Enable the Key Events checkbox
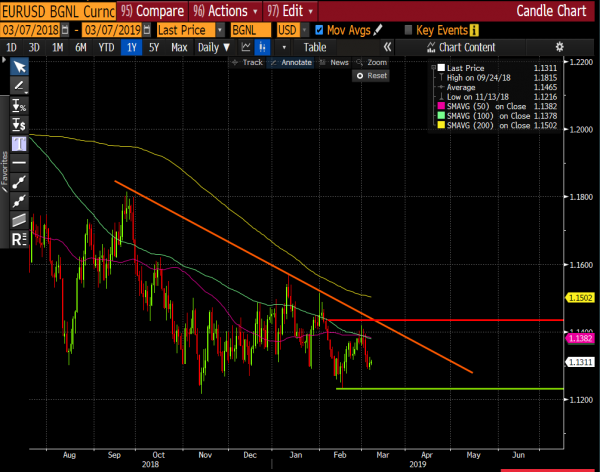 [x=408, y=30]
